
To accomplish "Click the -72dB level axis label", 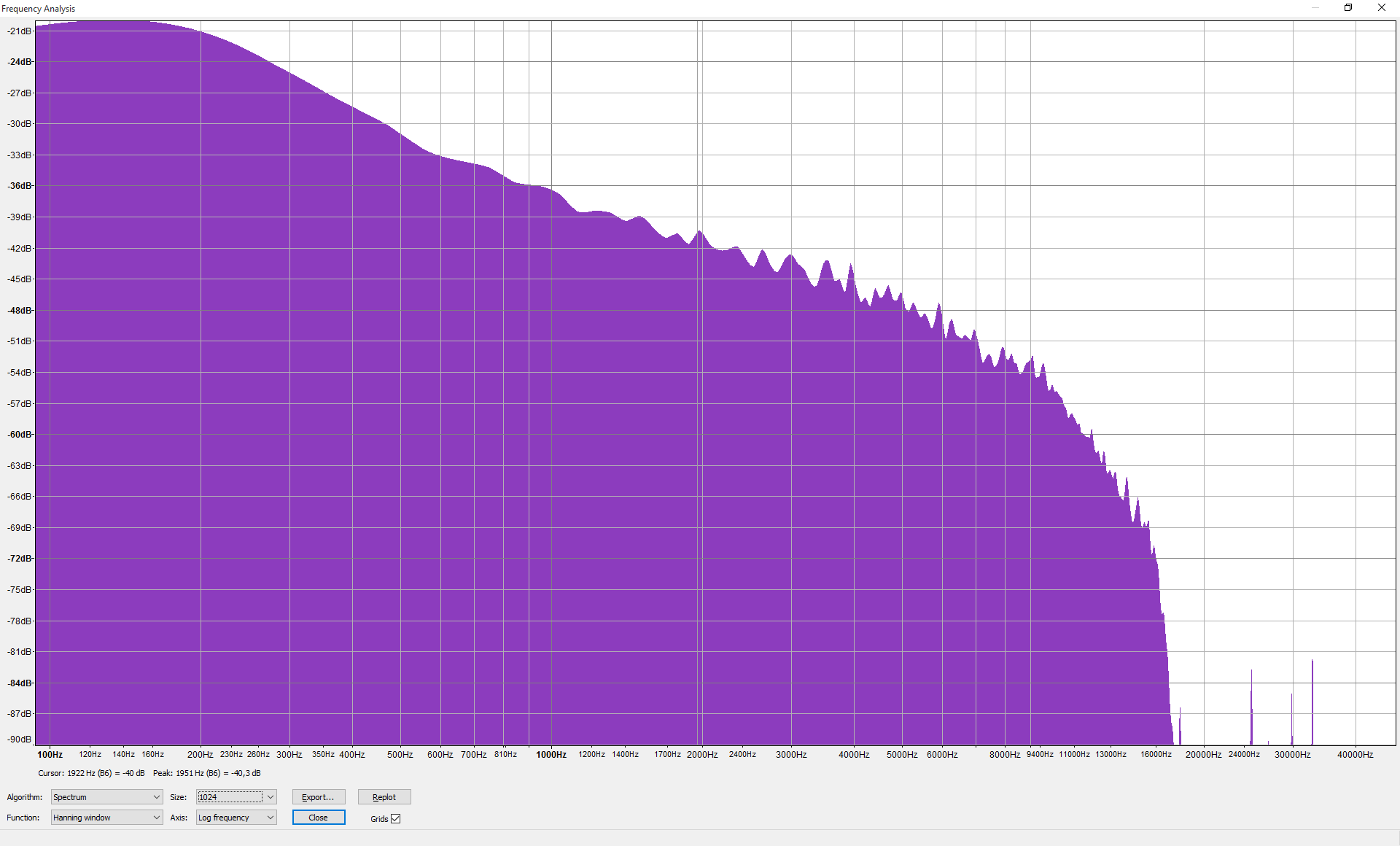I will click(20, 559).
